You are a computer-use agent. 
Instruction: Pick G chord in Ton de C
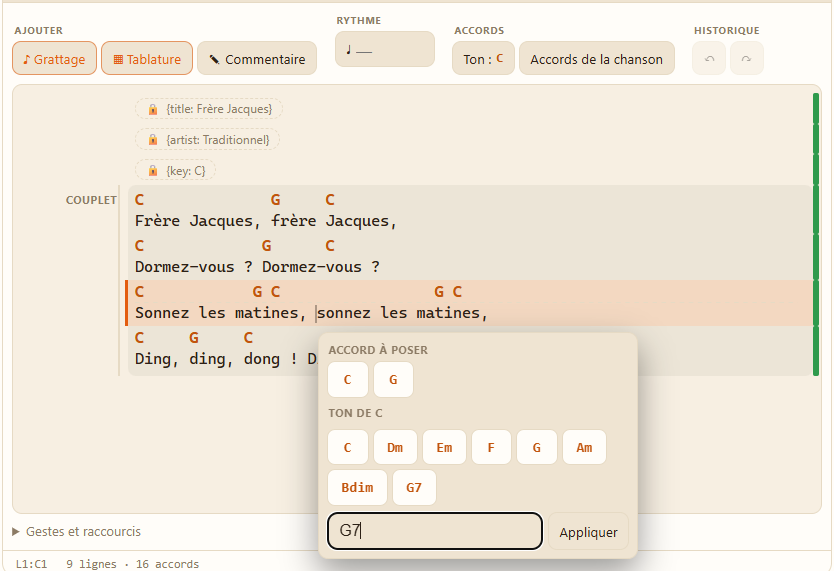(537, 447)
